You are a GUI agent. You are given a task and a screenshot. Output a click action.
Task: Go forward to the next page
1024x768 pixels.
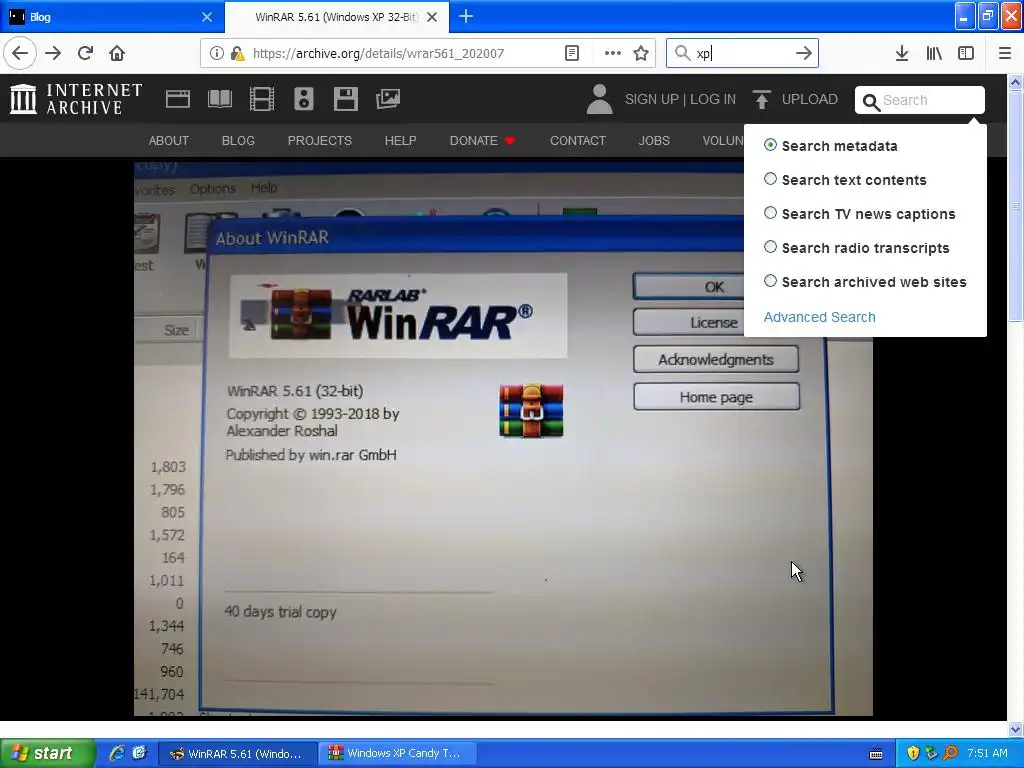point(54,53)
